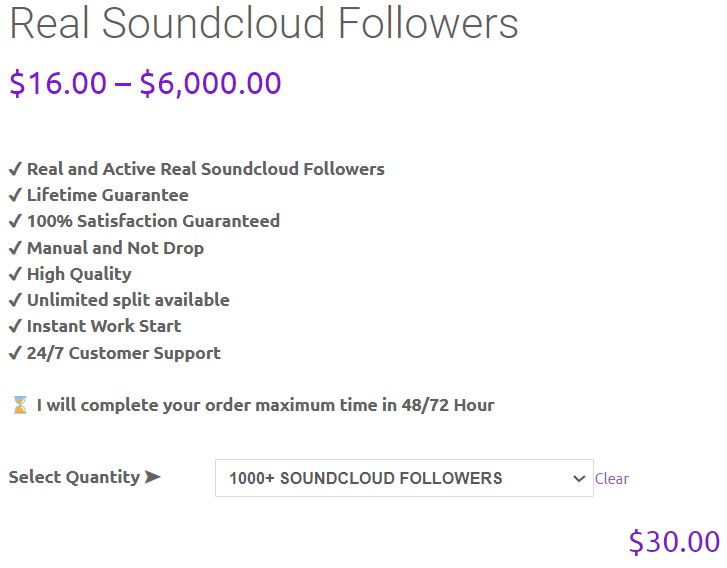Click checkmark beside Unlimited split available
727x568 pixels.
15,300
